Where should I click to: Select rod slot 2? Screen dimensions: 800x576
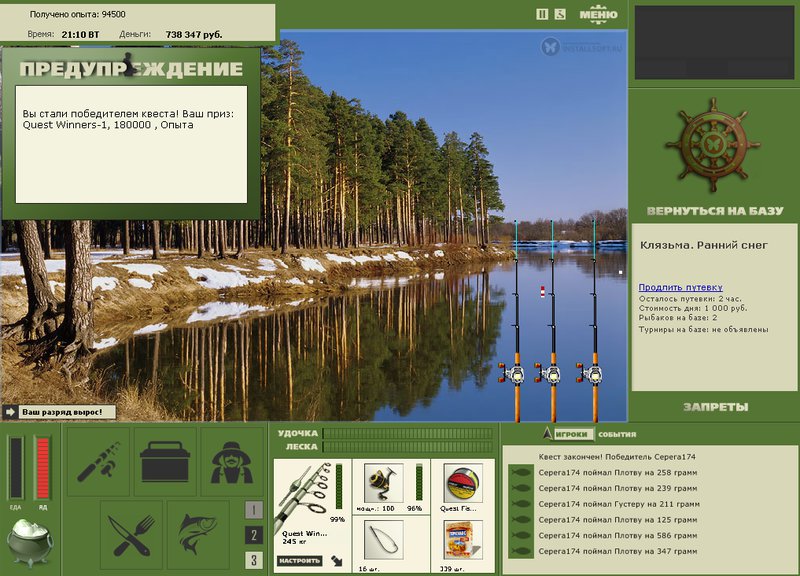point(254,535)
